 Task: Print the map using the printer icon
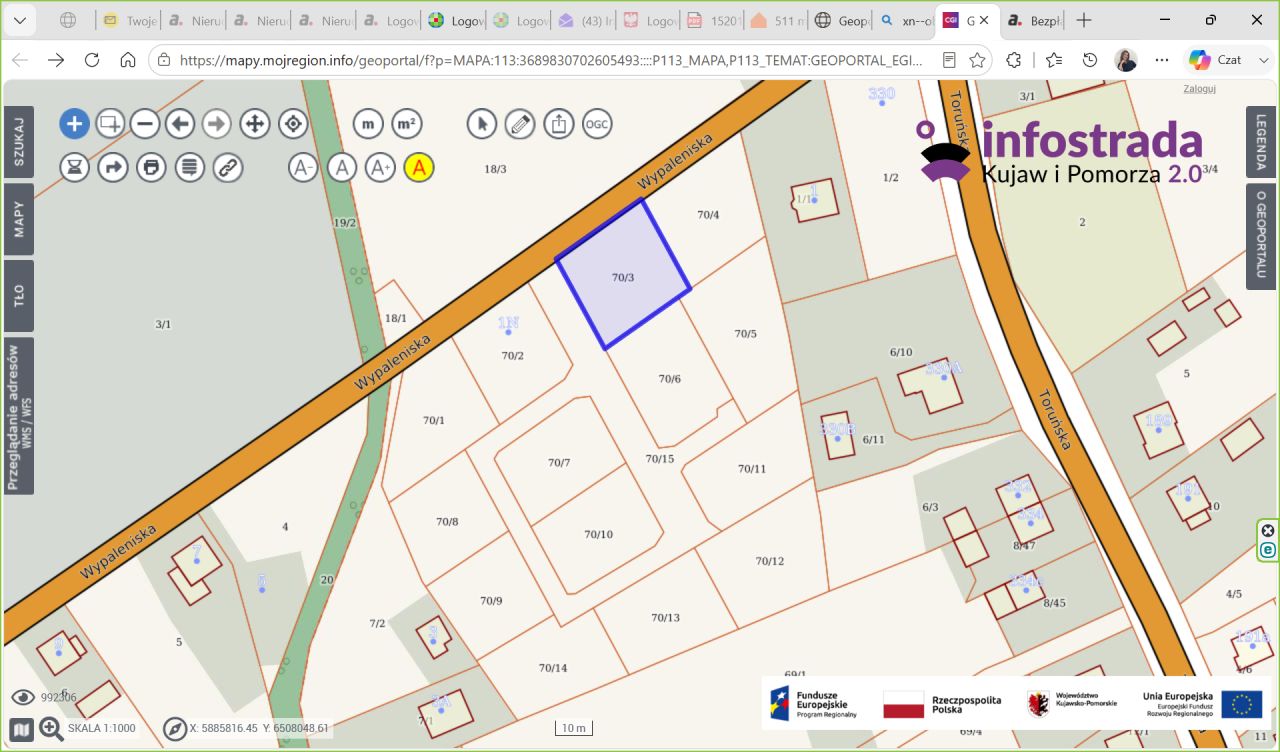pos(151,167)
